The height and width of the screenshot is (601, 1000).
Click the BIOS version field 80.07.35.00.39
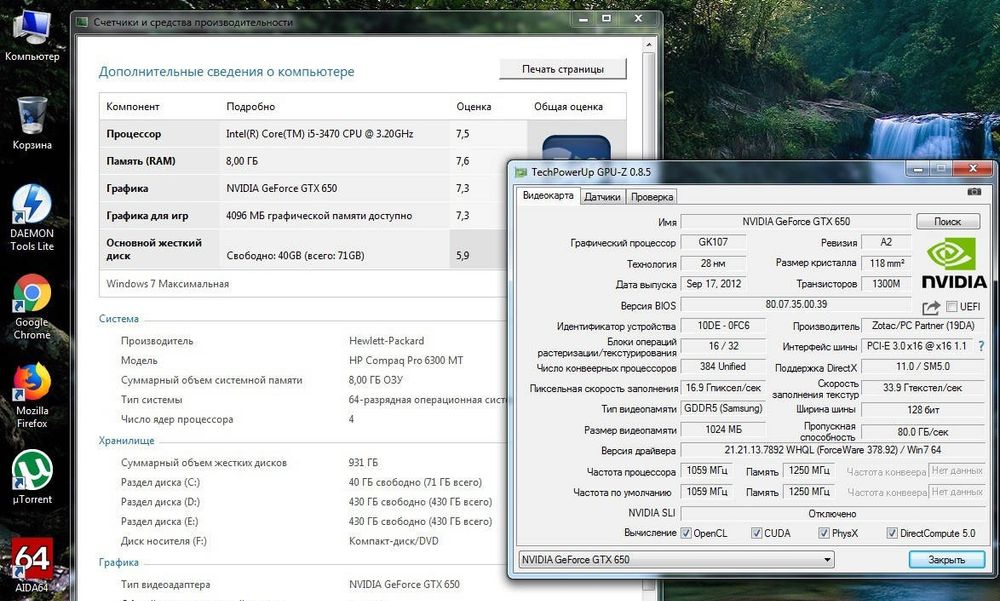click(x=796, y=304)
